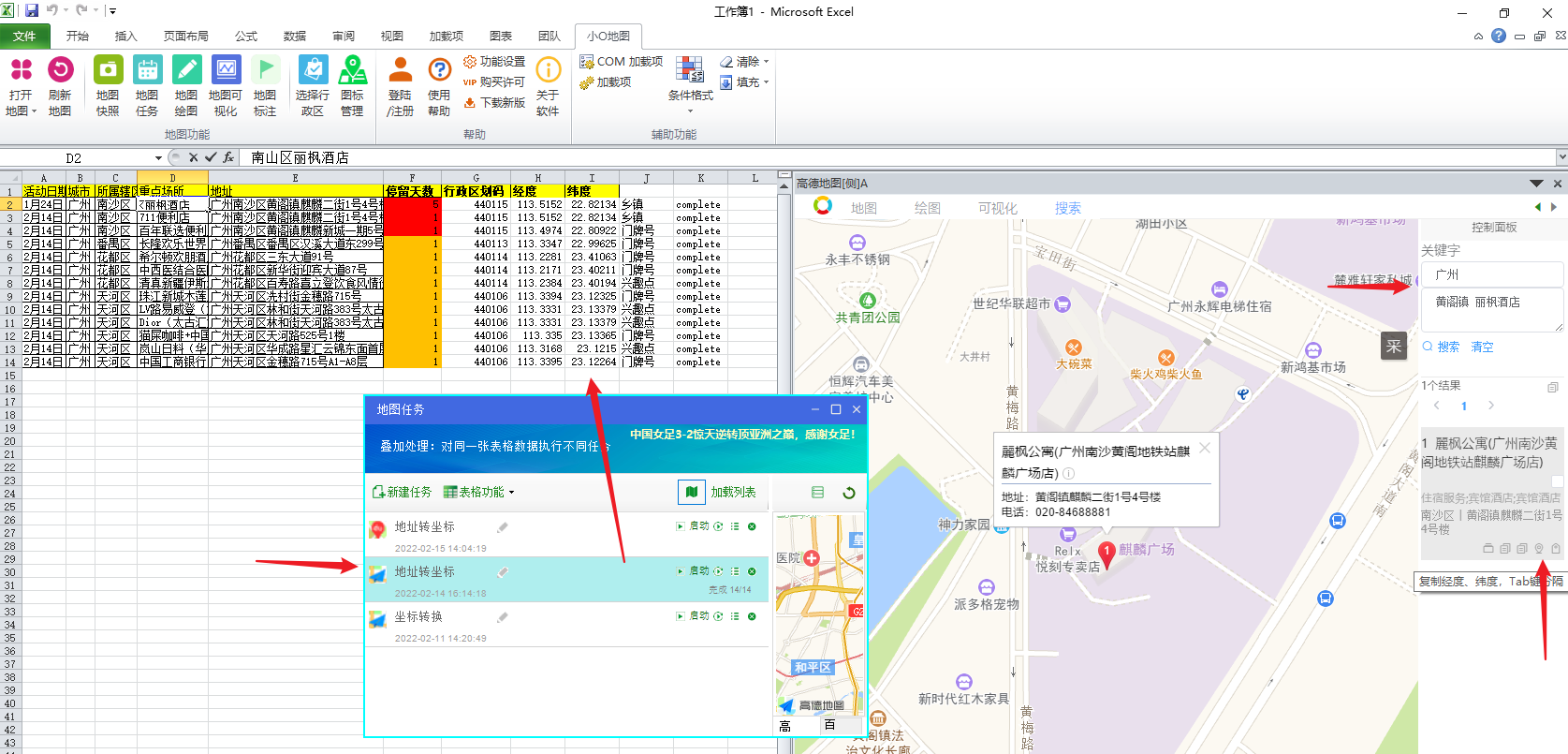Open the 地图快照 map snapshot tool
Image resolution: width=1568 pixels, height=754 pixels.
pos(108,85)
